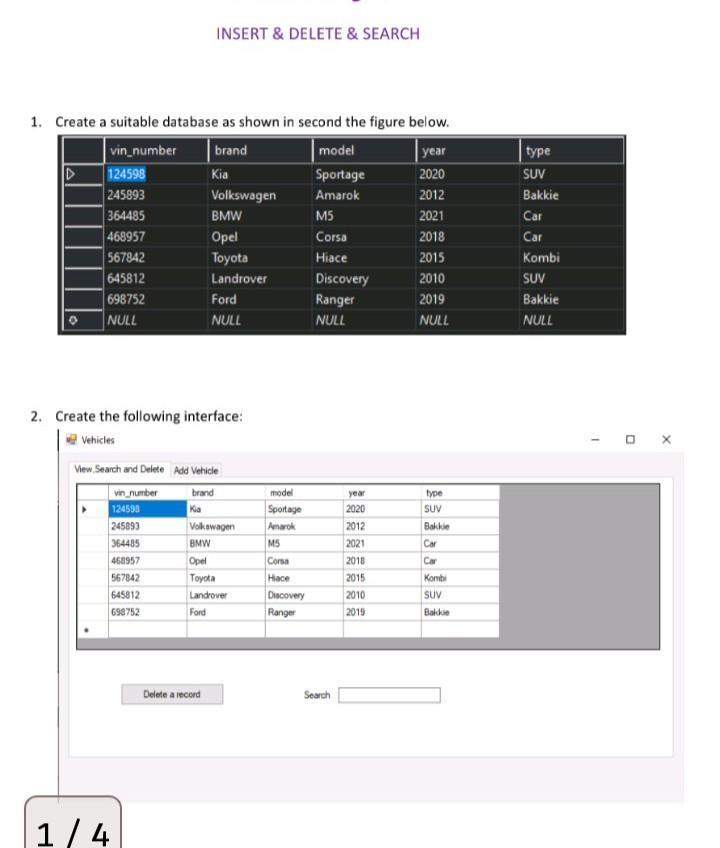Click the type column header in Vehicles grid
This screenshot has width=720, height=848.
460,493
